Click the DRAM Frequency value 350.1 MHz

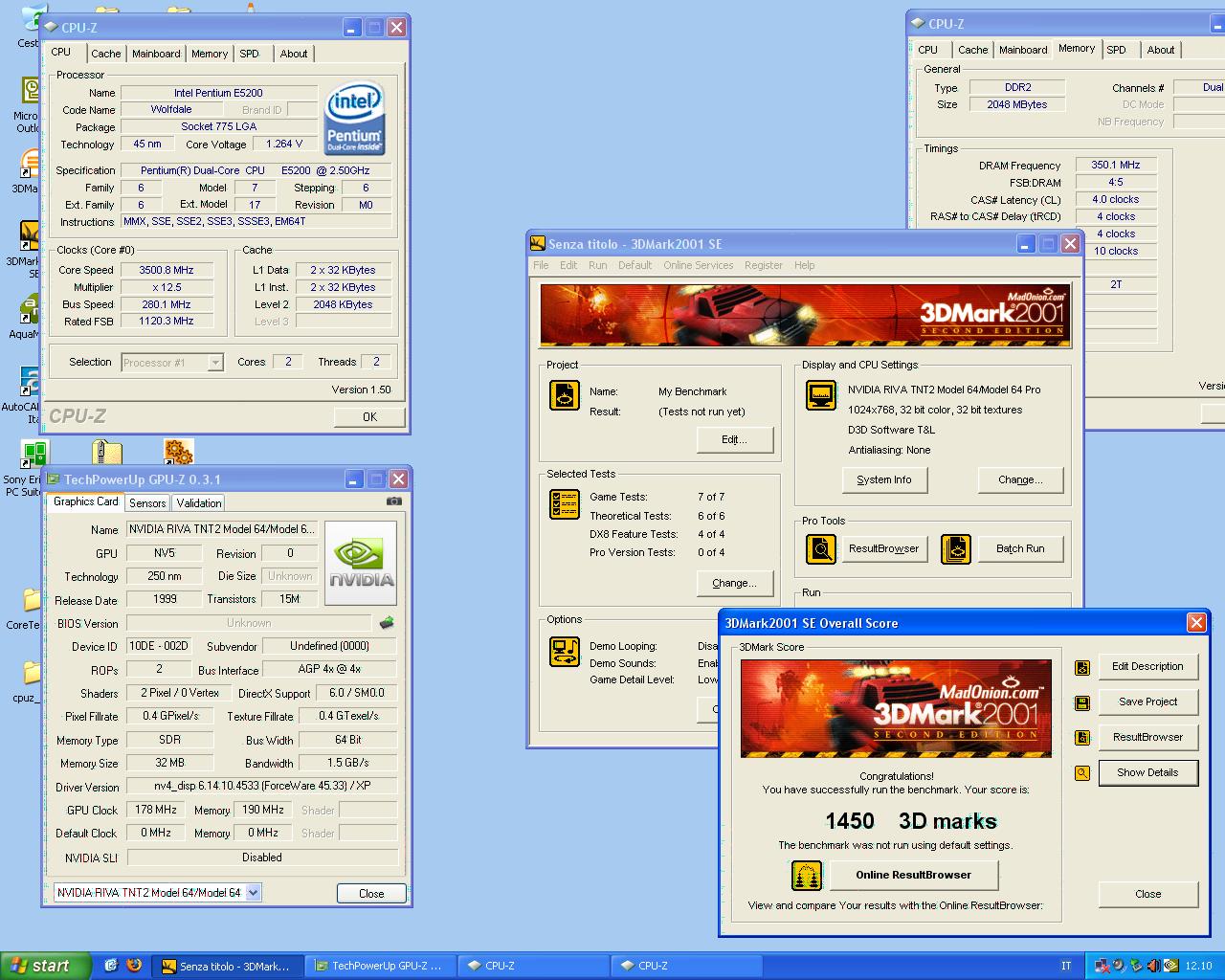point(1116,165)
